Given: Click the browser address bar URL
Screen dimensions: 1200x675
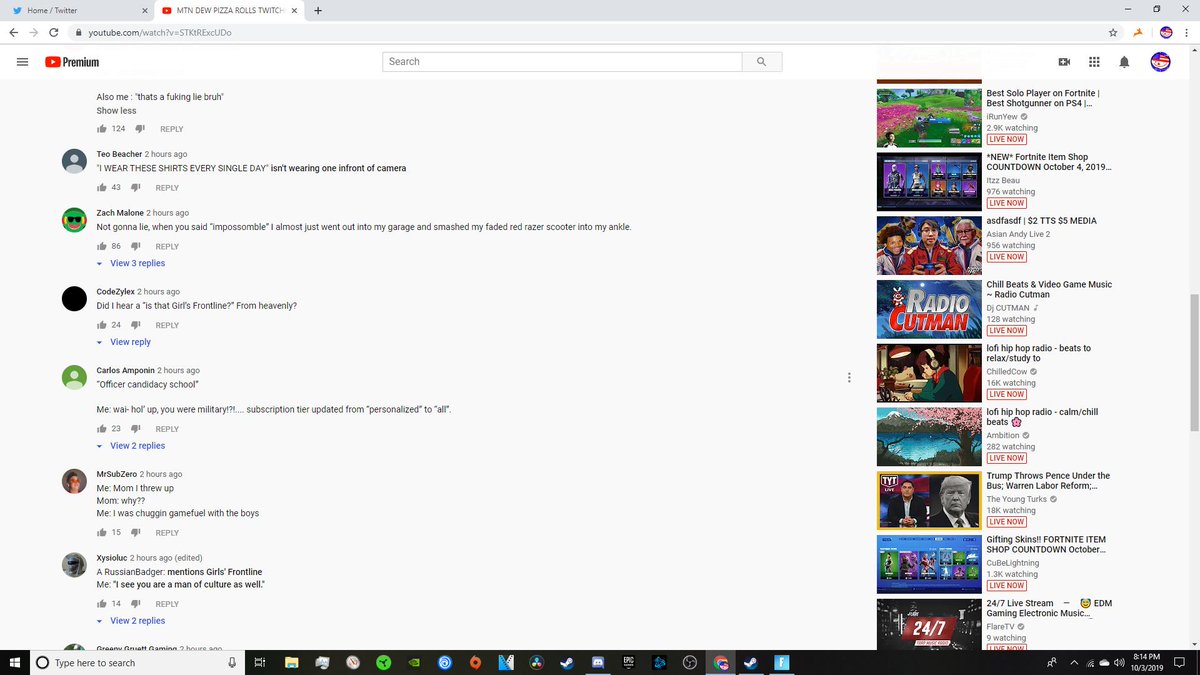Looking at the screenshot, I should coord(160,33).
